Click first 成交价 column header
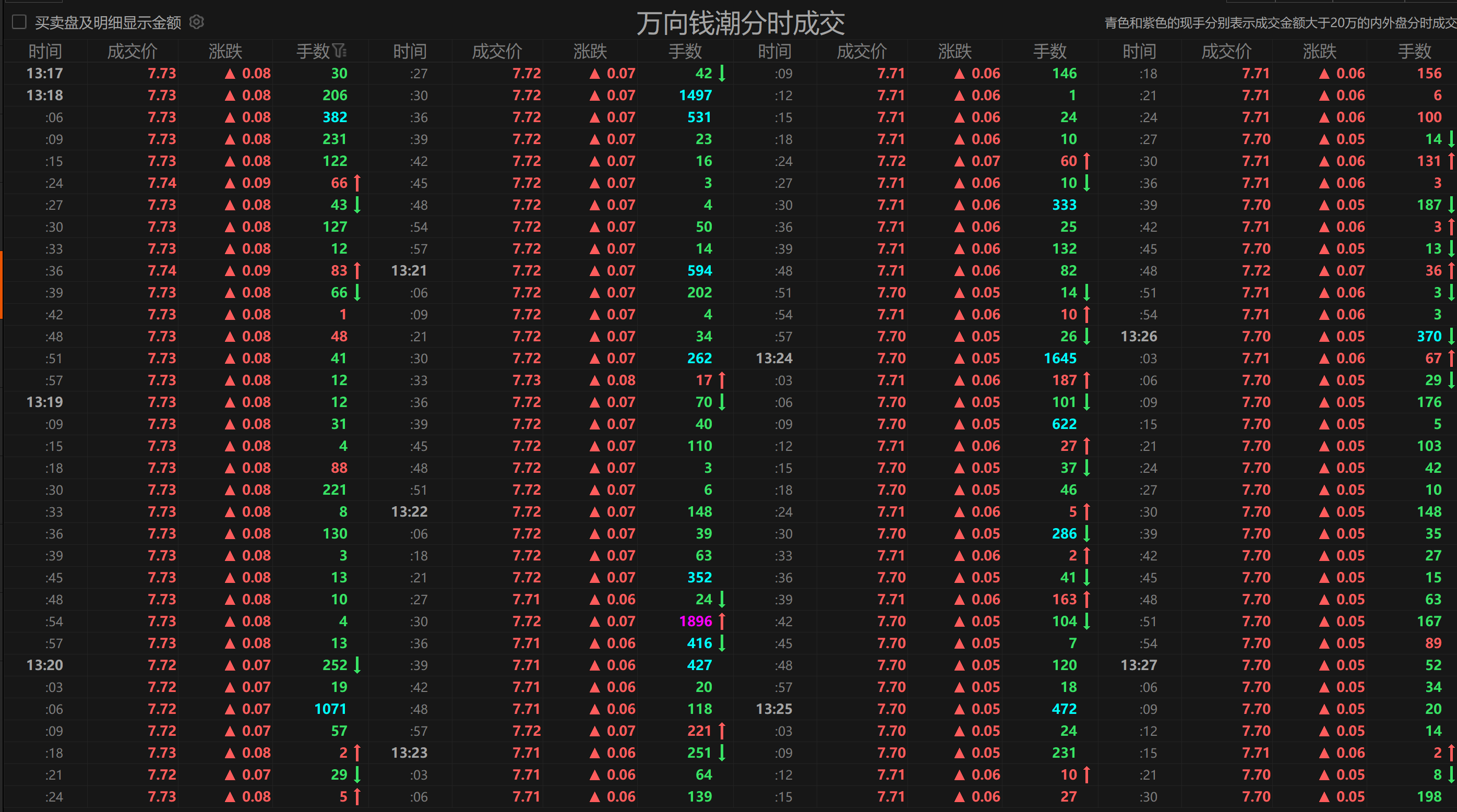Screen dimensions: 1457x812 [x=132, y=52]
